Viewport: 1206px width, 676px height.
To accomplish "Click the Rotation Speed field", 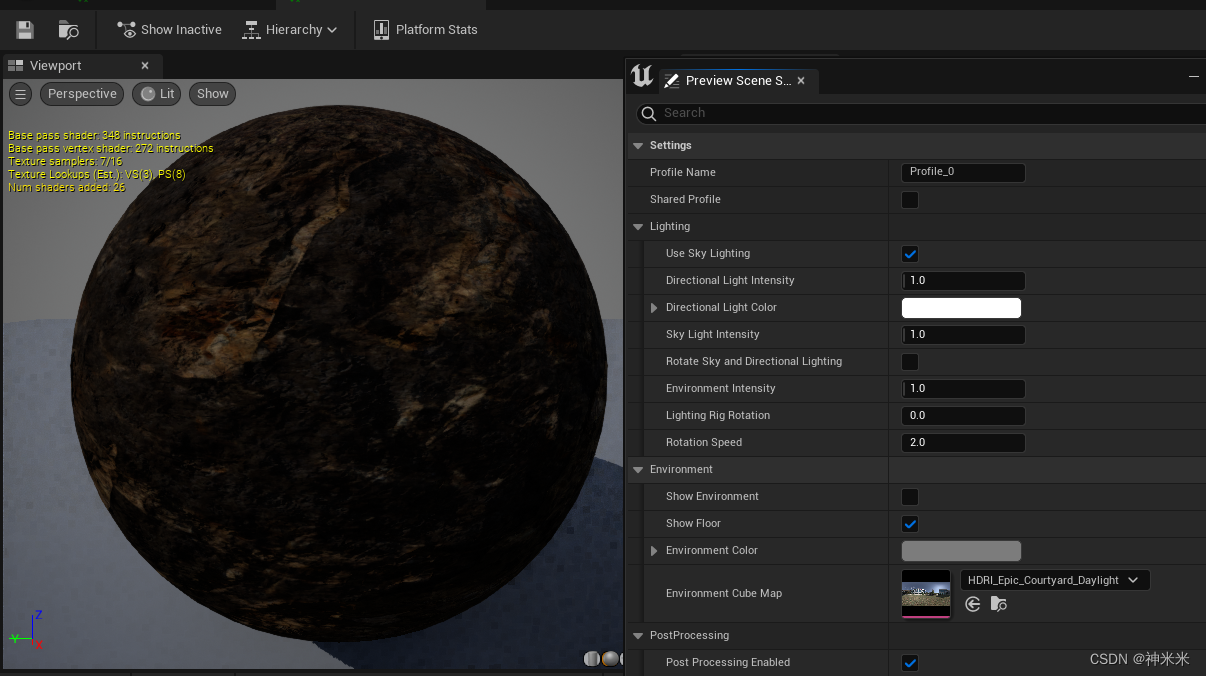I will [x=963, y=443].
